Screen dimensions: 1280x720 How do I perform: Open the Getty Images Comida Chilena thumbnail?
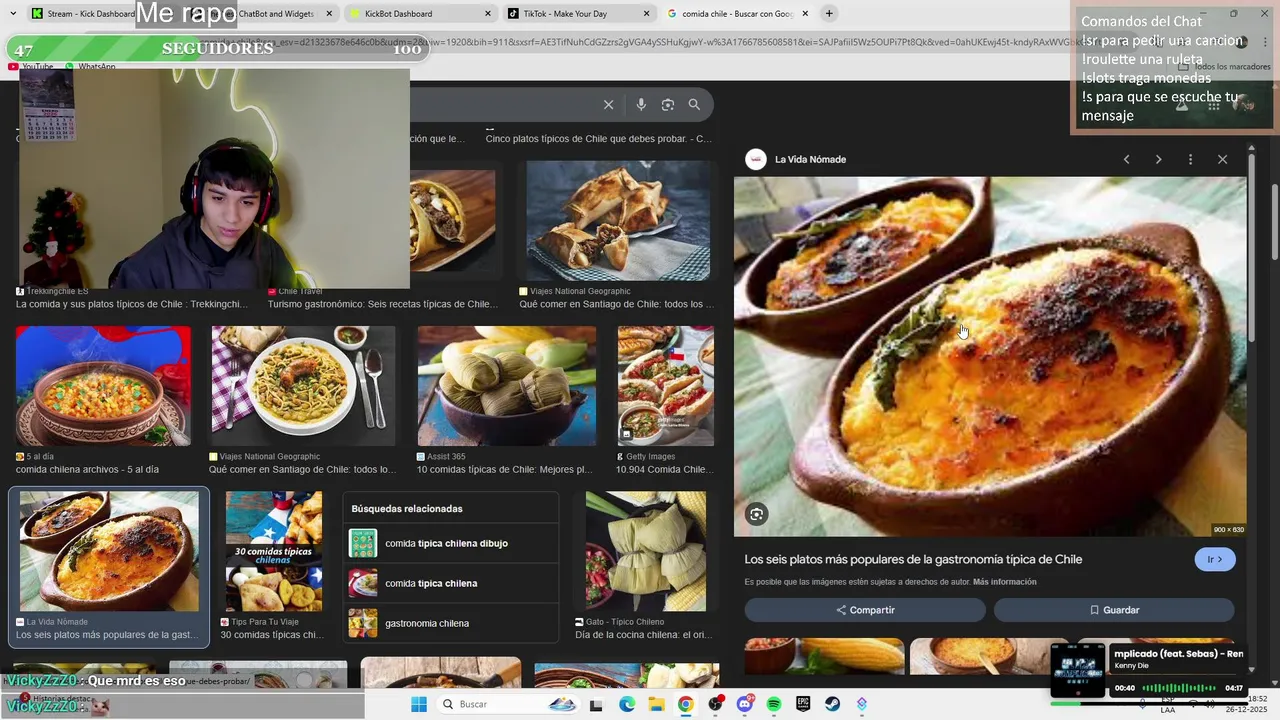[x=666, y=386]
